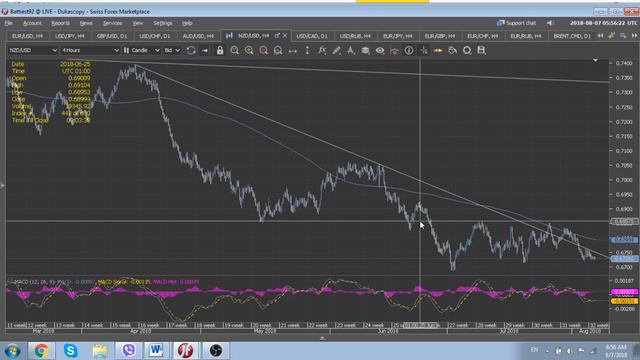The width and height of the screenshot is (640, 360).
Task: Switch to the EUR/JPY, H4 tab
Action: click(398, 36)
